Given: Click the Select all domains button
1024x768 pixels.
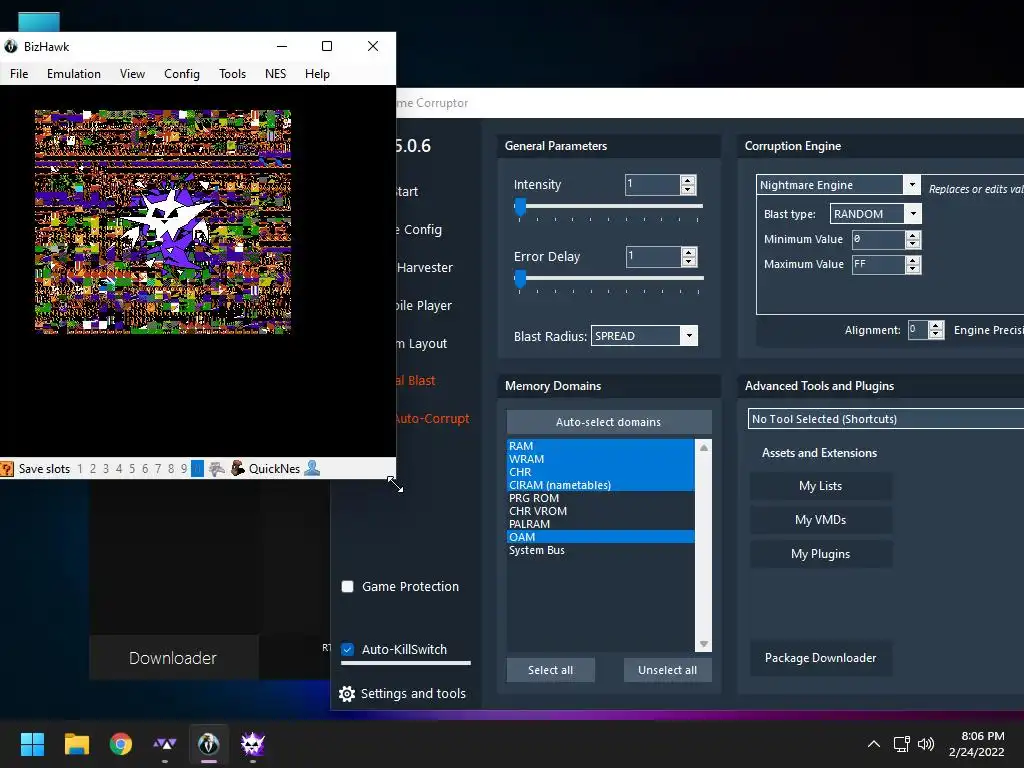Looking at the screenshot, I should point(551,670).
